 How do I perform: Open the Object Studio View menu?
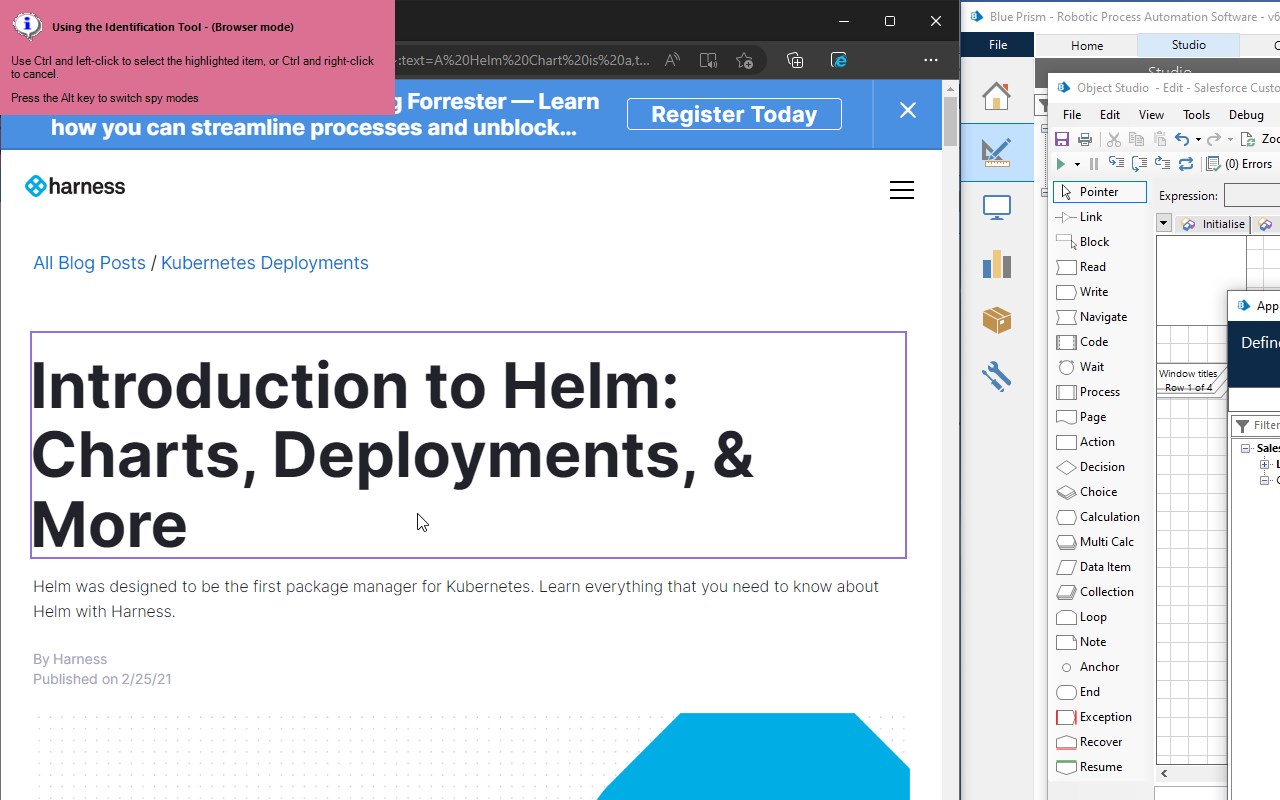1151,115
